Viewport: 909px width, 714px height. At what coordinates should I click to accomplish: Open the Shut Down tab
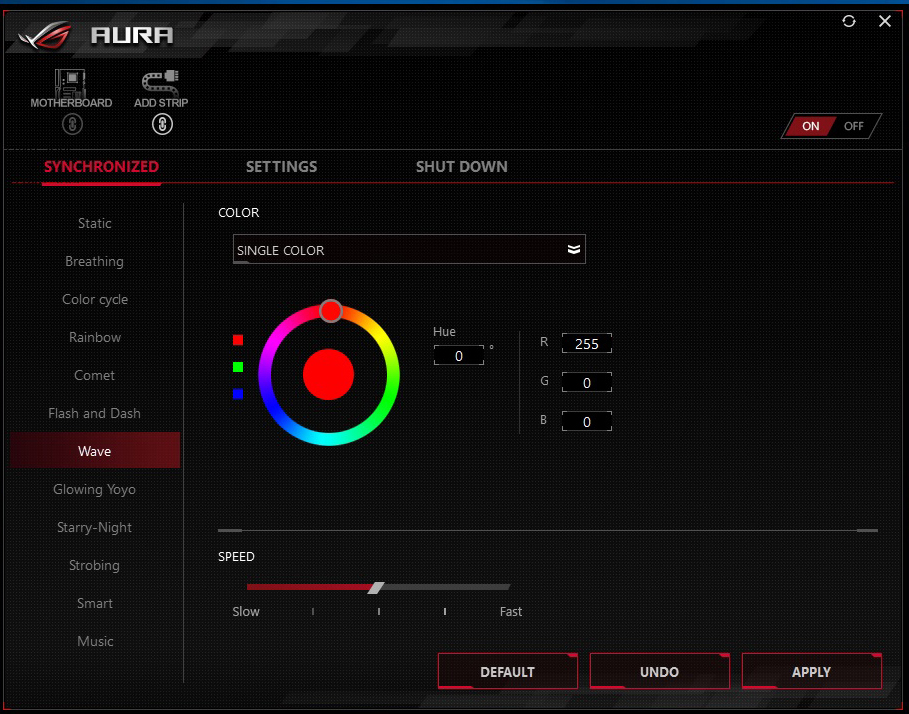point(461,167)
